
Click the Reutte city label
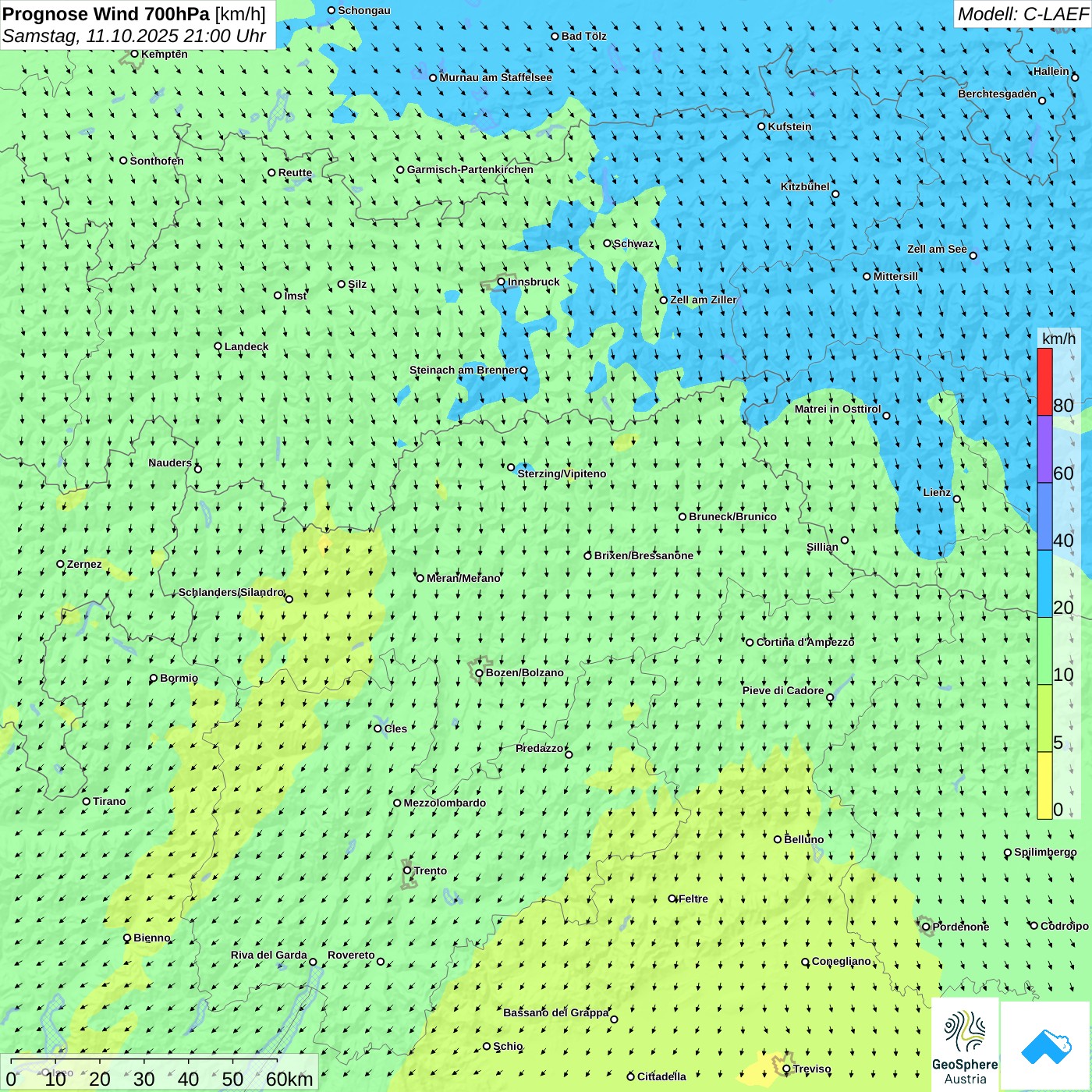point(295,173)
